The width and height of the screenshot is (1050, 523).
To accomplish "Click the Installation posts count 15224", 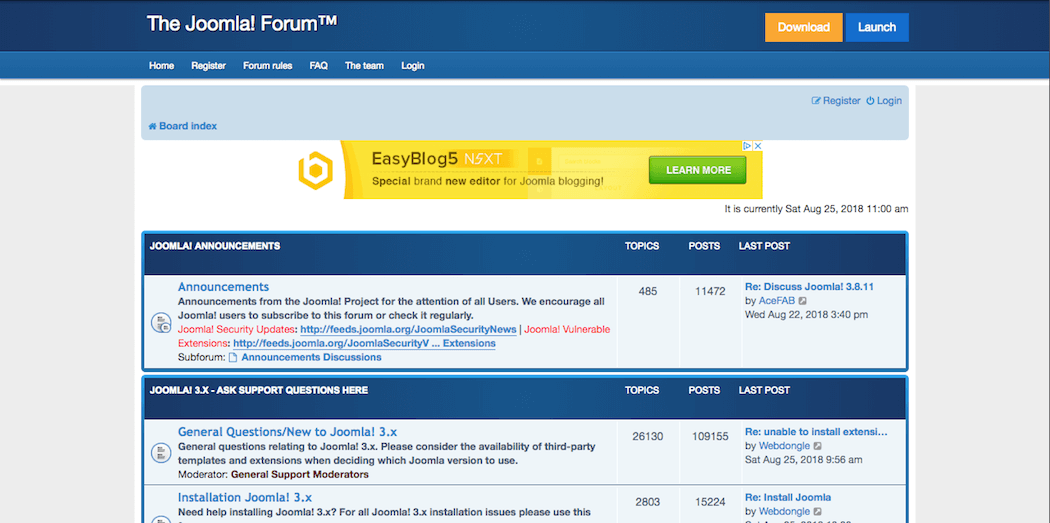I will tap(710, 502).
